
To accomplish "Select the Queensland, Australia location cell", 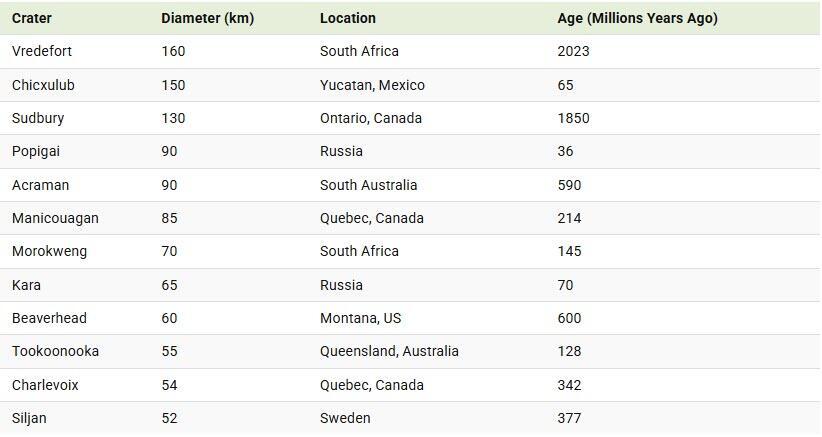I will coord(389,351).
